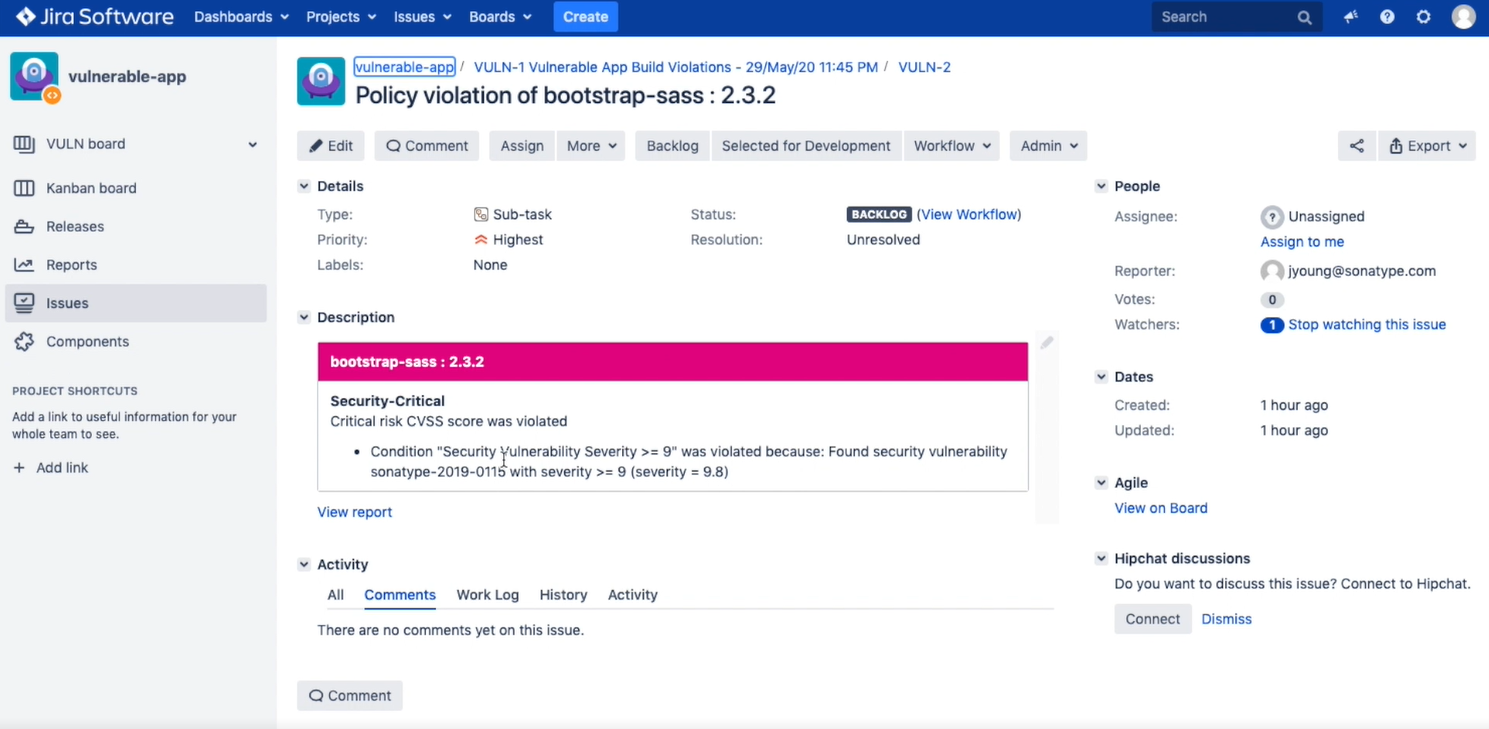Click Assign to me link
Image resolution: width=1489 pixels, height=729 pixels.
1302,242
